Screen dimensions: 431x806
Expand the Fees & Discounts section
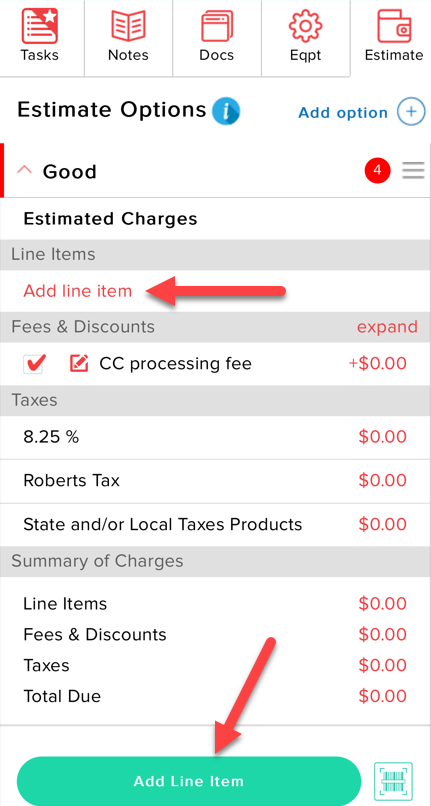[387, 326]
